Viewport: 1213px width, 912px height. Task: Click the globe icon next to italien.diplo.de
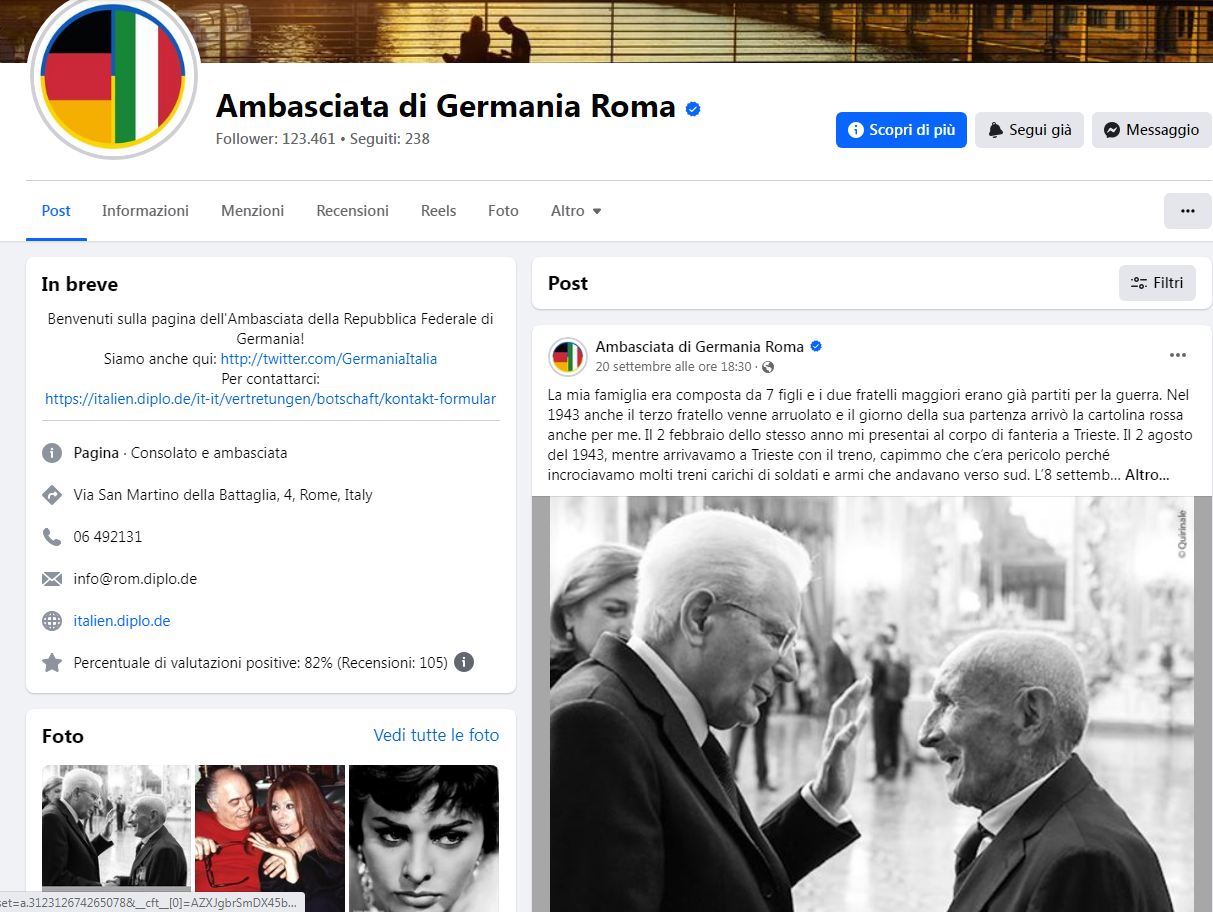pos(52,621)
